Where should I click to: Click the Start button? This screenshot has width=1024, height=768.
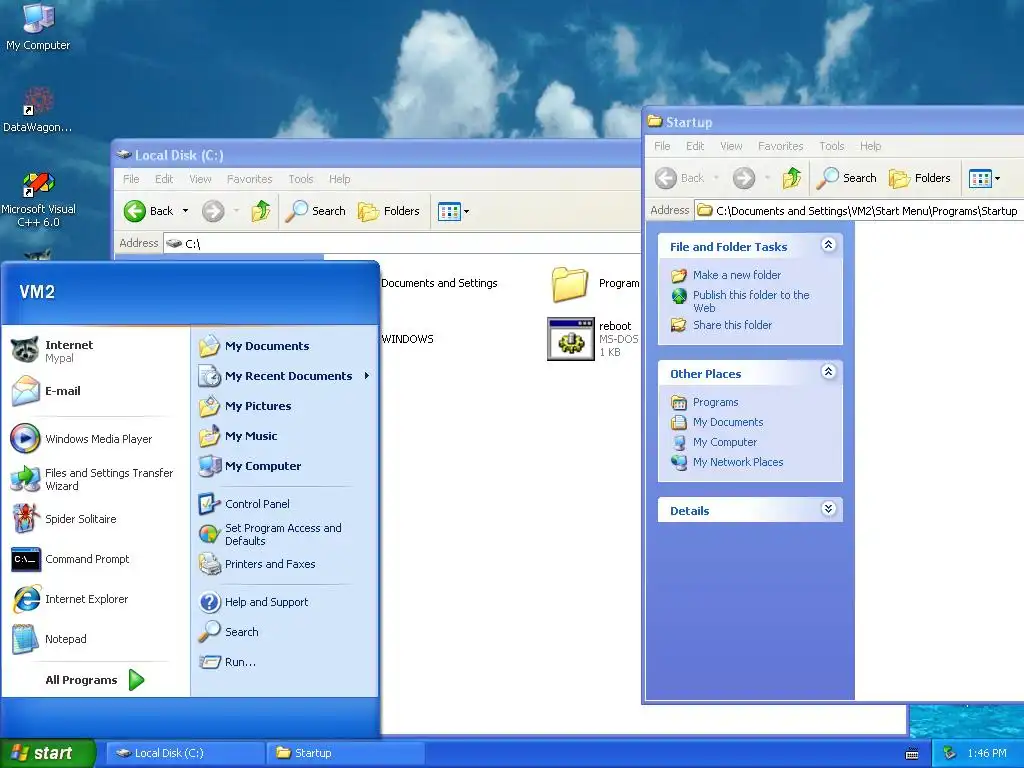coord(47,753)
